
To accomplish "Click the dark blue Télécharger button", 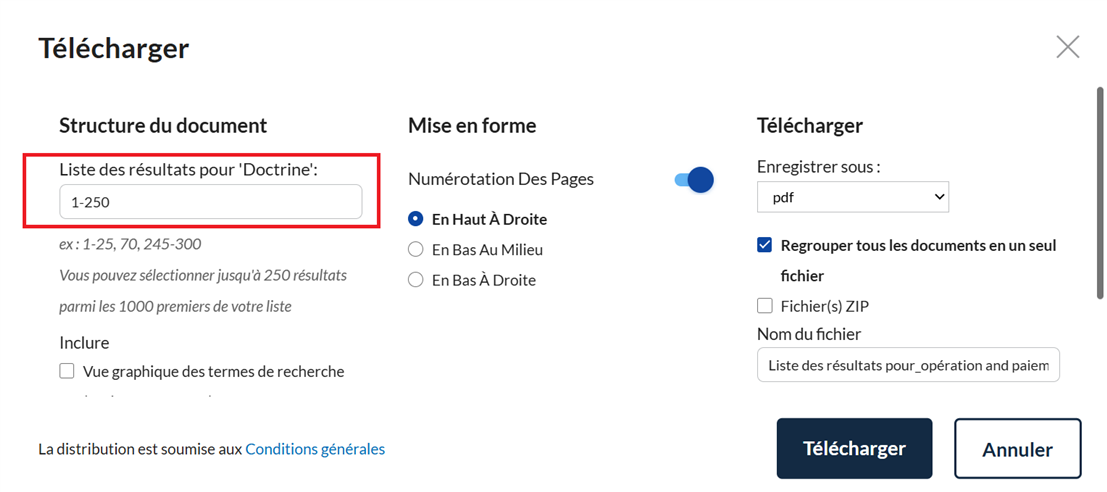I will point(854,449).
